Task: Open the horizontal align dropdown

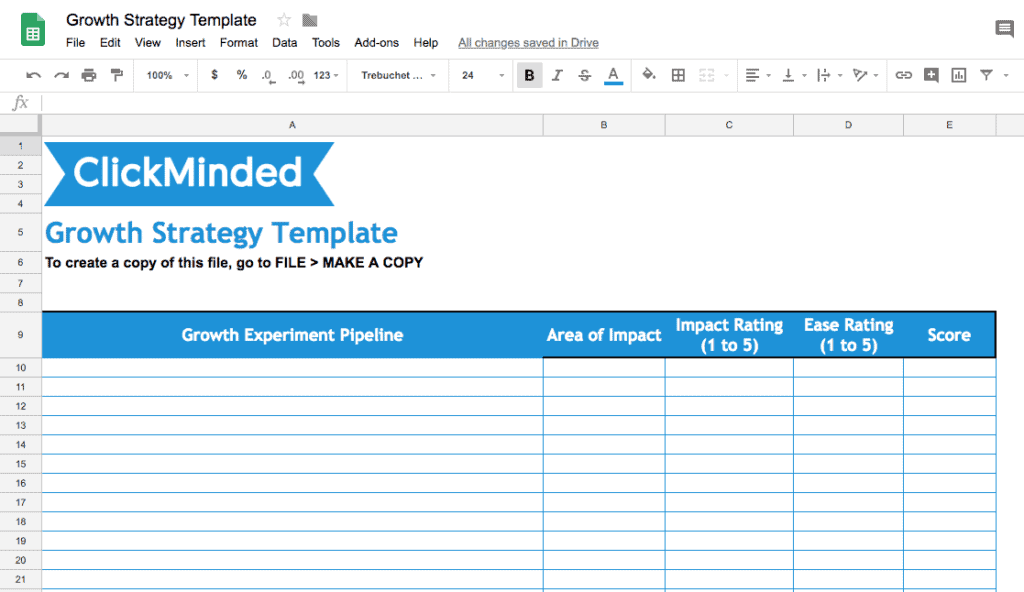Action: pyautogui.click(x=758, y=75)
